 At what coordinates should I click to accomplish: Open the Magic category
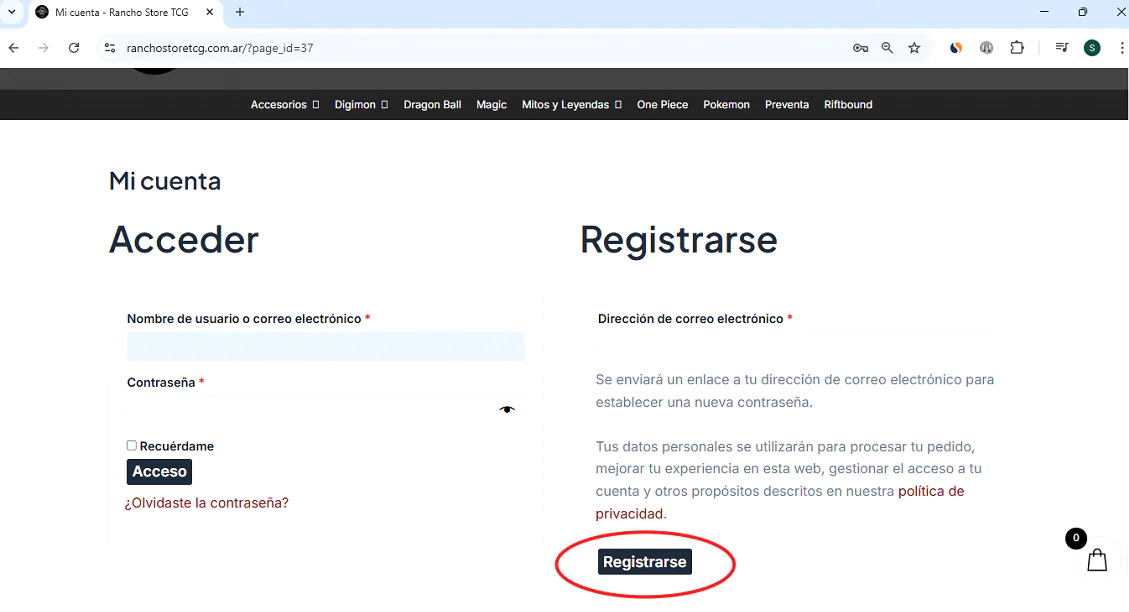(491, 105)
